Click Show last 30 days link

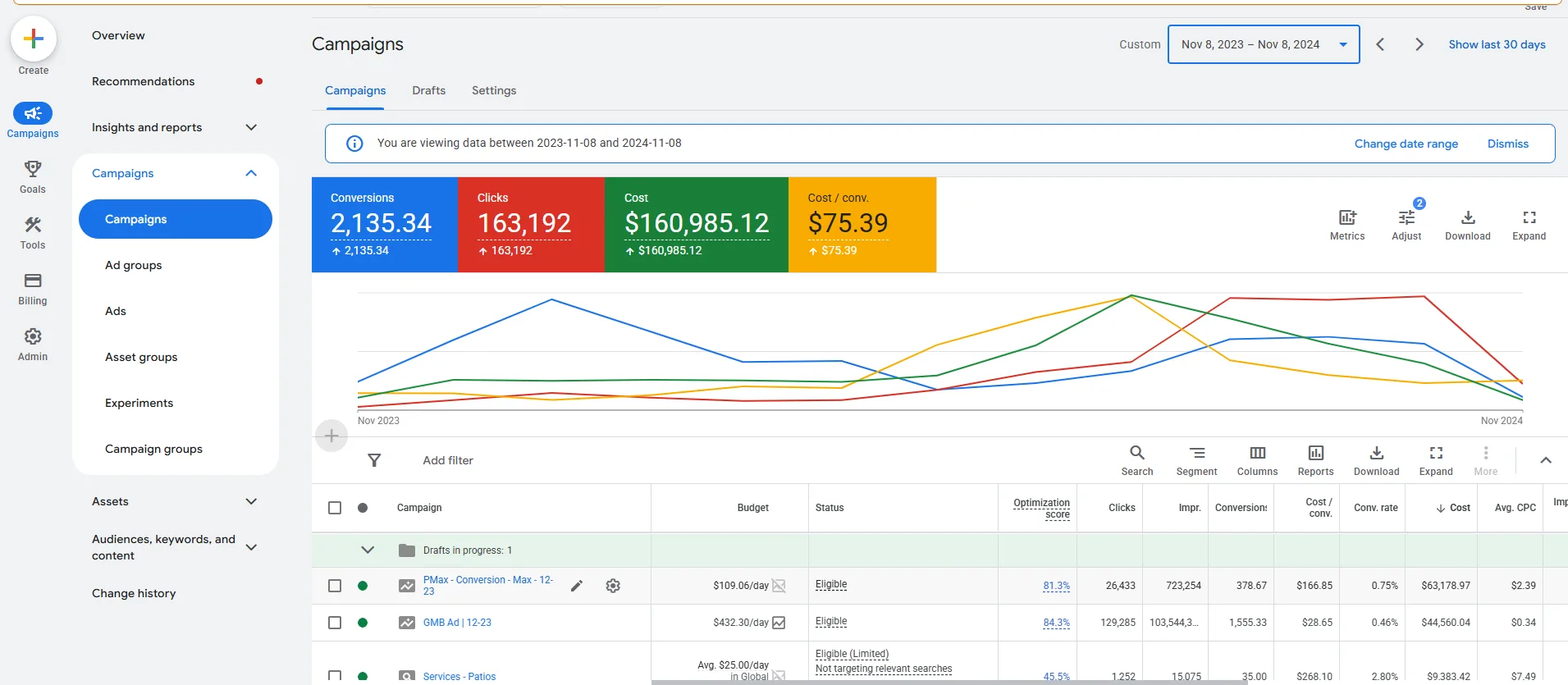1497,44
